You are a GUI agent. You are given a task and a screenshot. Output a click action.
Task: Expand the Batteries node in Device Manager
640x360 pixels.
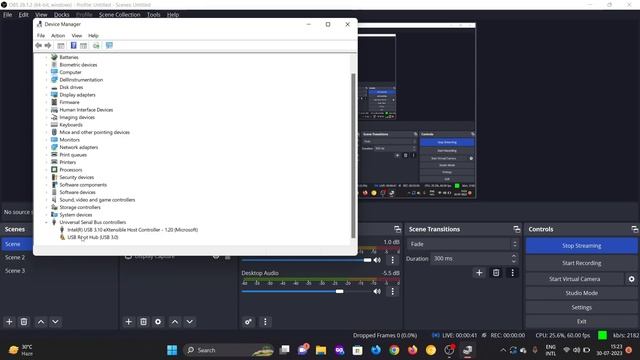[x=46, y=57]
